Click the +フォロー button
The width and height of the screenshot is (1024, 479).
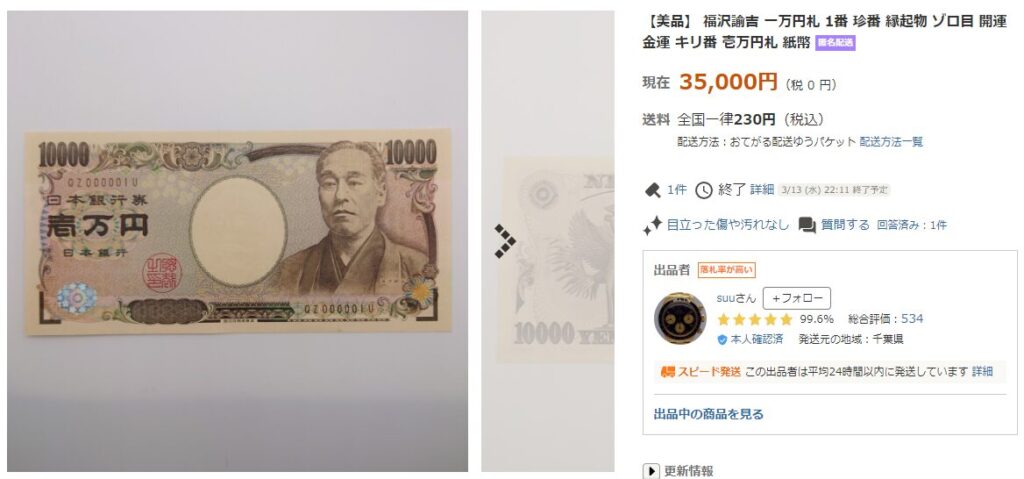pyautogui.click(x=797, y=298)
